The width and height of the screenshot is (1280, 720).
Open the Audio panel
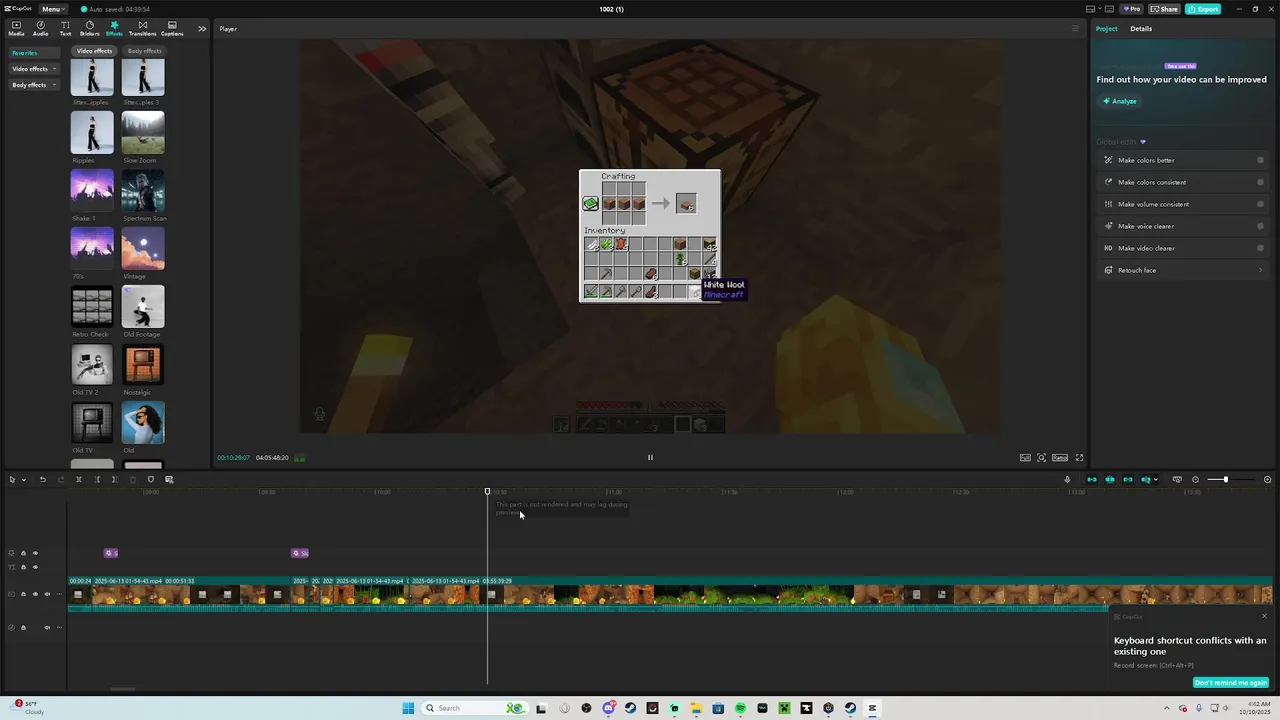[x=41, y=28]
